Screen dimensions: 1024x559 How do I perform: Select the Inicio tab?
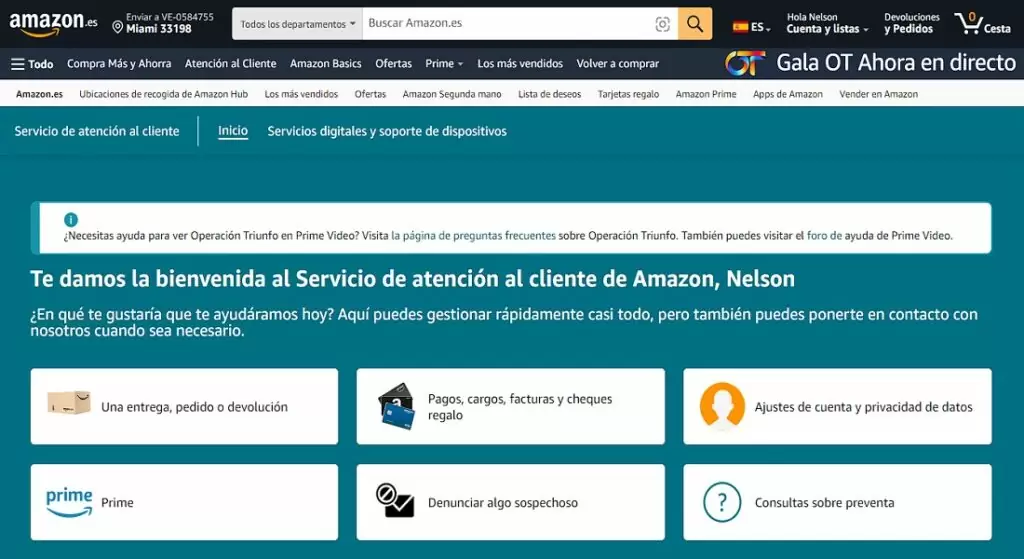tap(232, 131)
